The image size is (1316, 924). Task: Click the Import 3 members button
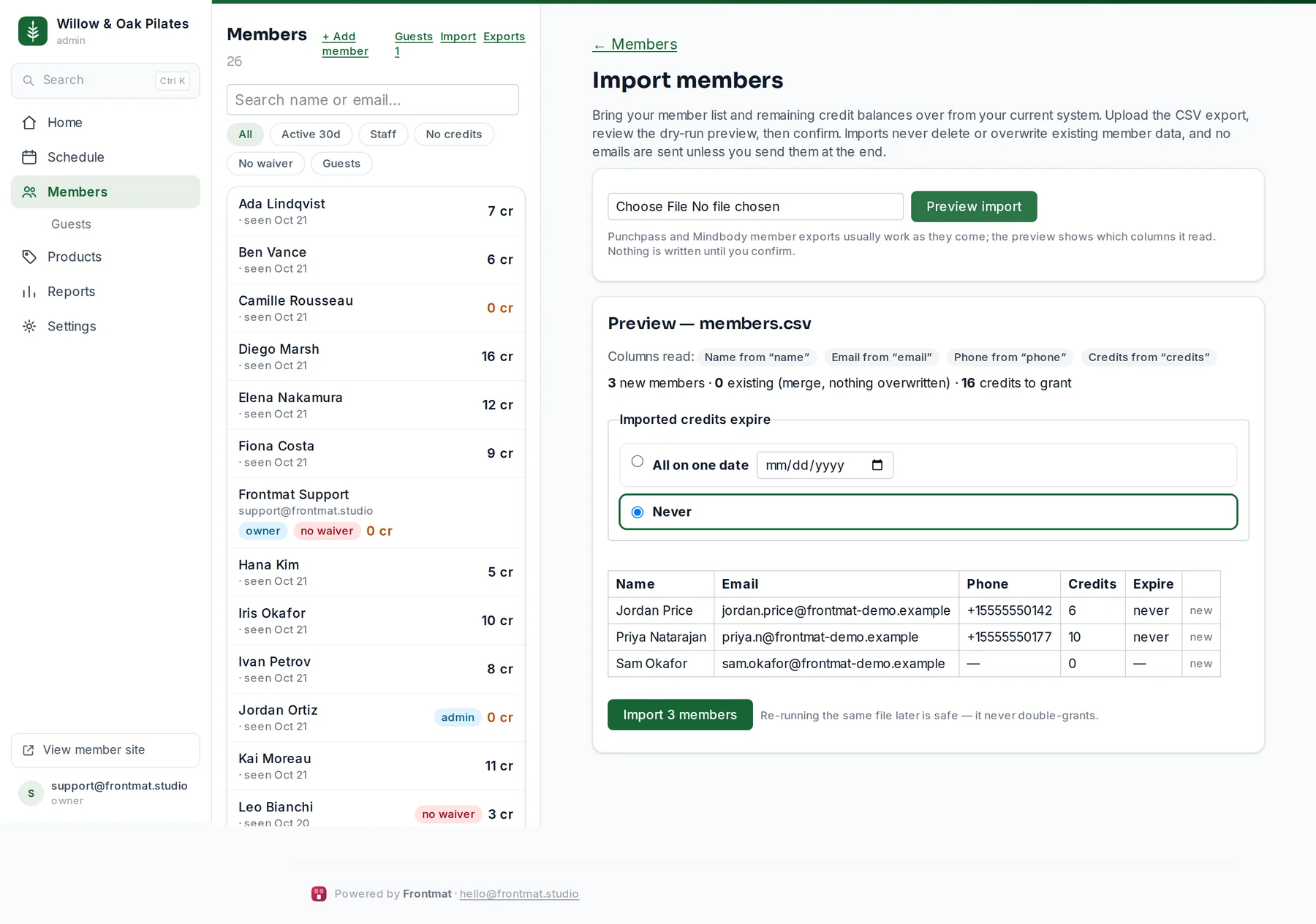(680, 715)
